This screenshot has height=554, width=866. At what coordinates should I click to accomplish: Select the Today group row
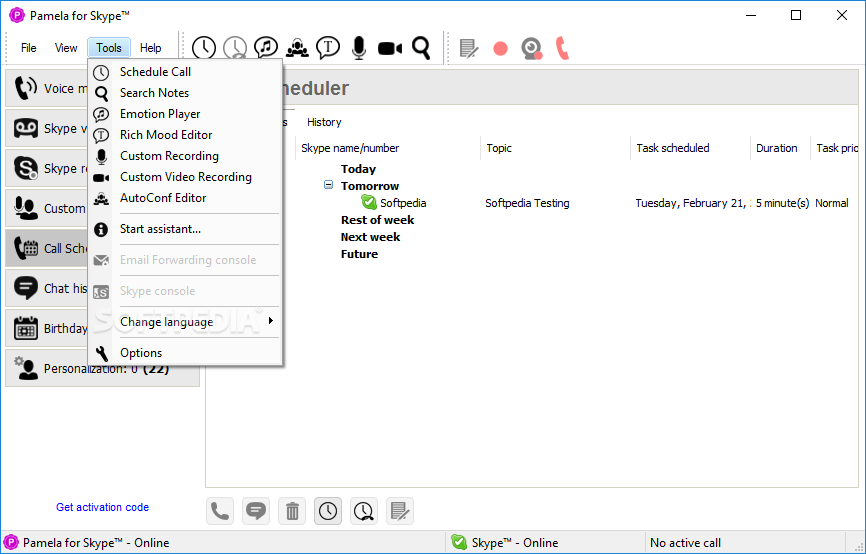pos(358,169)
